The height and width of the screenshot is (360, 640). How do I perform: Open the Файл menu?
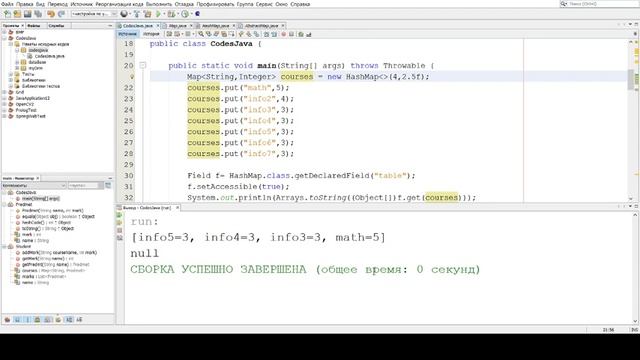[x=7, y=4]
